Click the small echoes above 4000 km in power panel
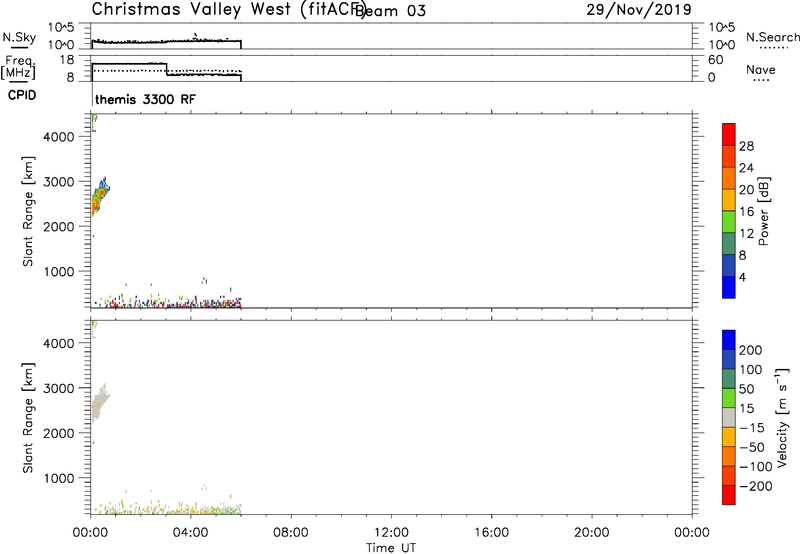The height and width of the screenshot is (554, 800). click(94, 123)
